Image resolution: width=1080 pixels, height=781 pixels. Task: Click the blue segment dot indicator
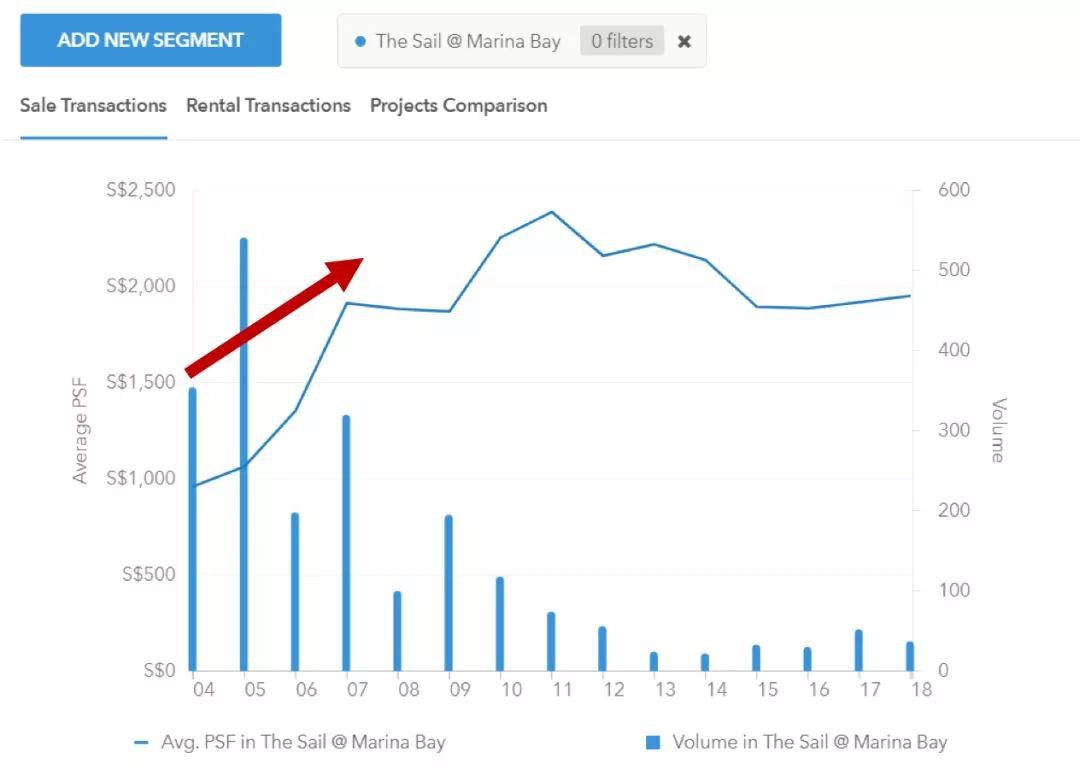360,42
